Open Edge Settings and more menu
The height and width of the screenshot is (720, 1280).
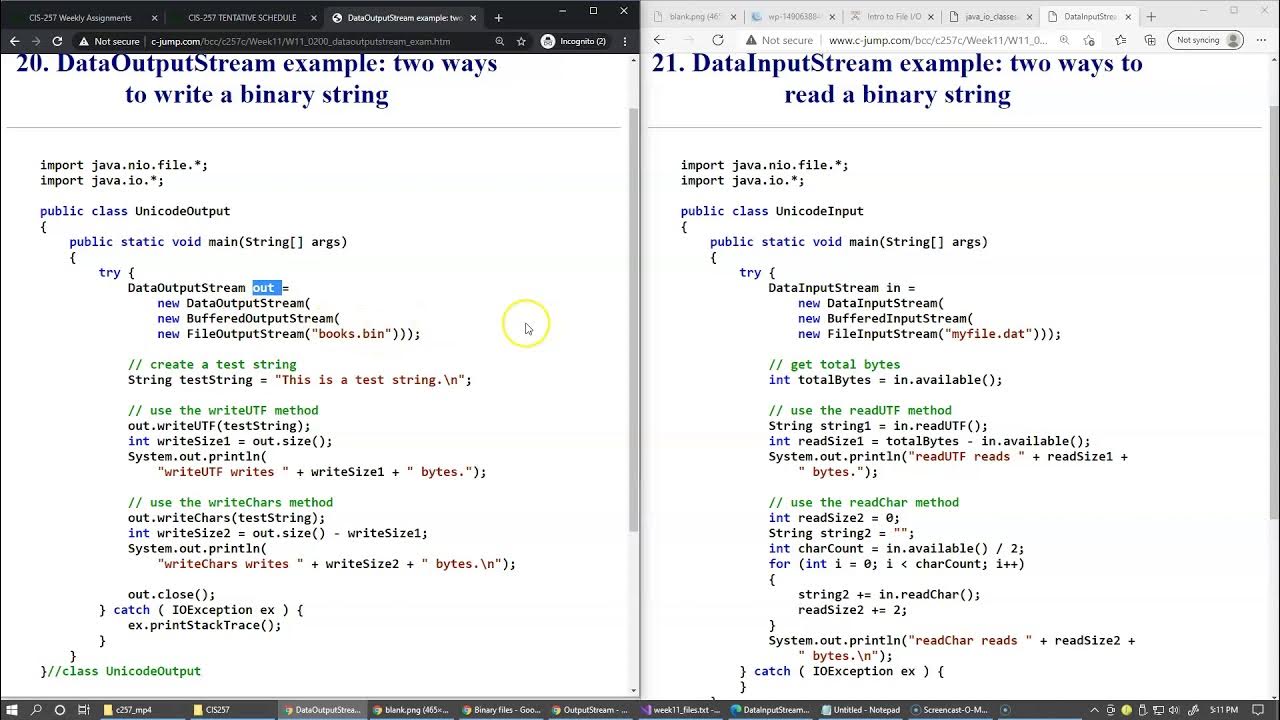(x=1262, y=40)
